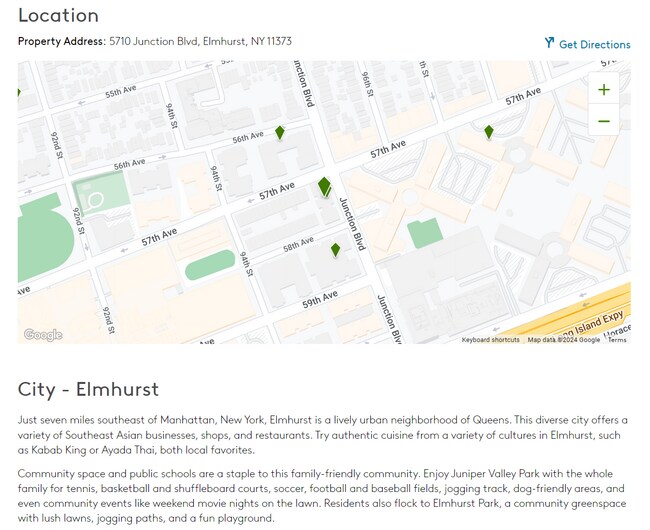This screenshot has height=530, width=650.
Task: Open map Keyboard shortcuts
Action: pos(490,340)
